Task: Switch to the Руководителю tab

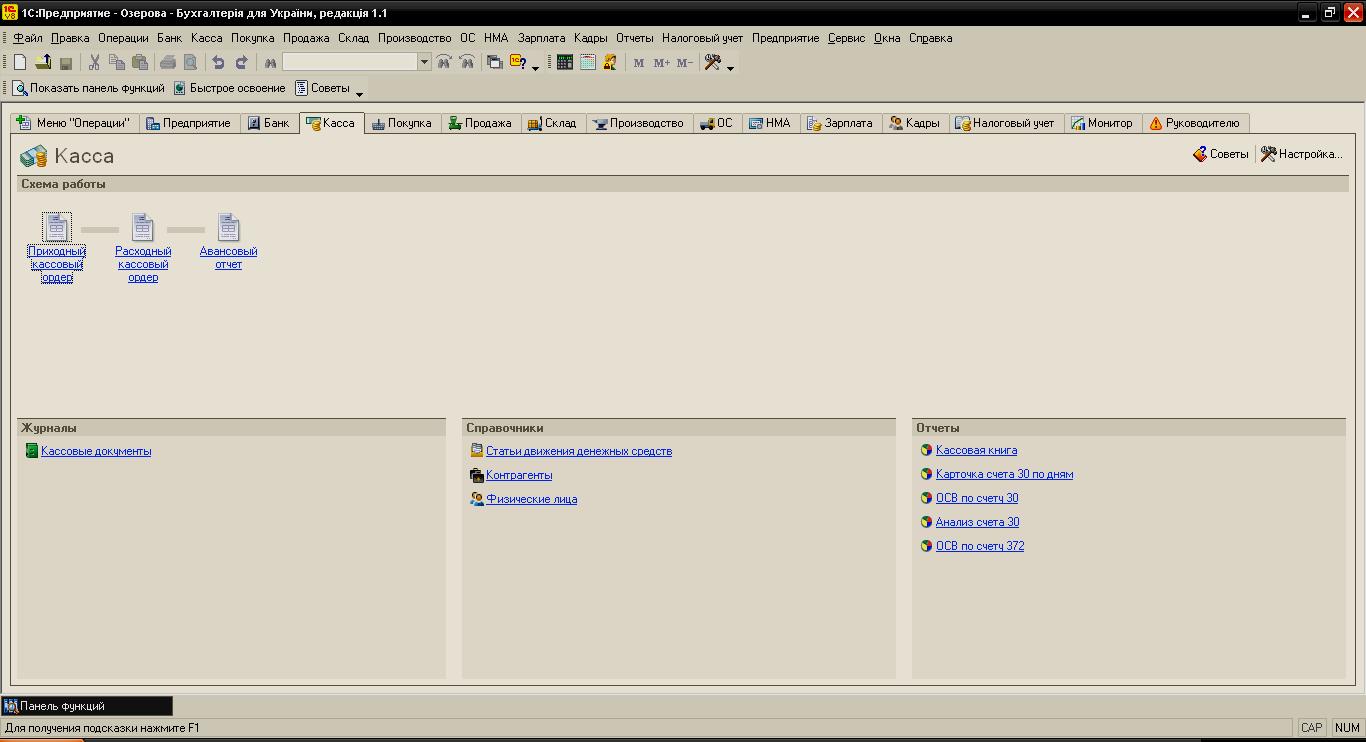Action: pyautogui.click(x=1194, y=123)
